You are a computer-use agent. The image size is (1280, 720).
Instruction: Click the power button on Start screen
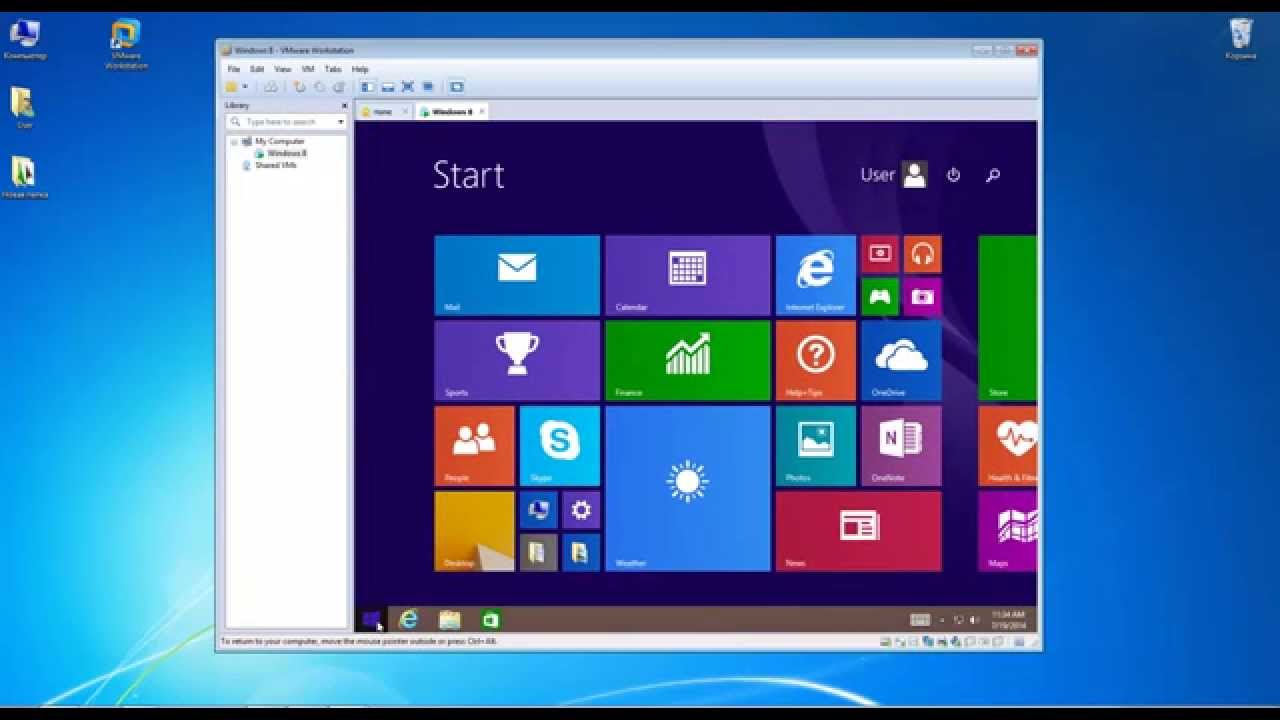coord(953,175)
